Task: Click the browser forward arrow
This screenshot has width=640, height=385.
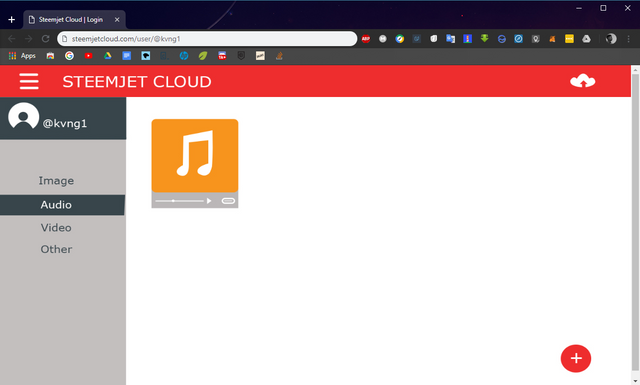Action: (x=29, y=39)
